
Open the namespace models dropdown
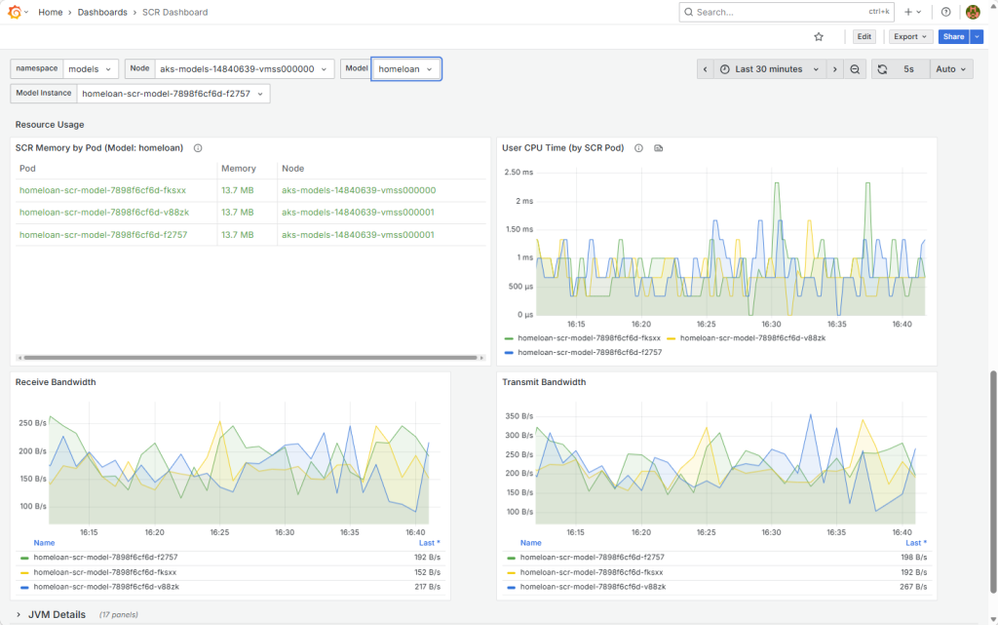click(90, 69)
